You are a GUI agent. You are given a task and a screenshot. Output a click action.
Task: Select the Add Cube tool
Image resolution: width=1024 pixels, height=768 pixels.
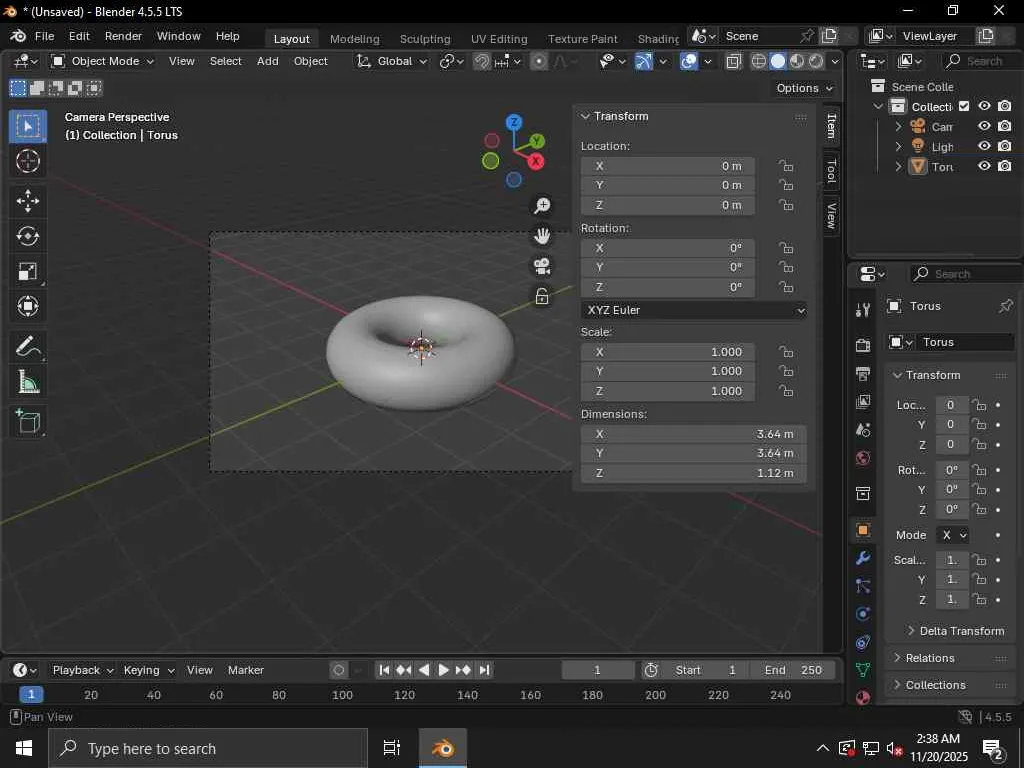click(27, 422)
